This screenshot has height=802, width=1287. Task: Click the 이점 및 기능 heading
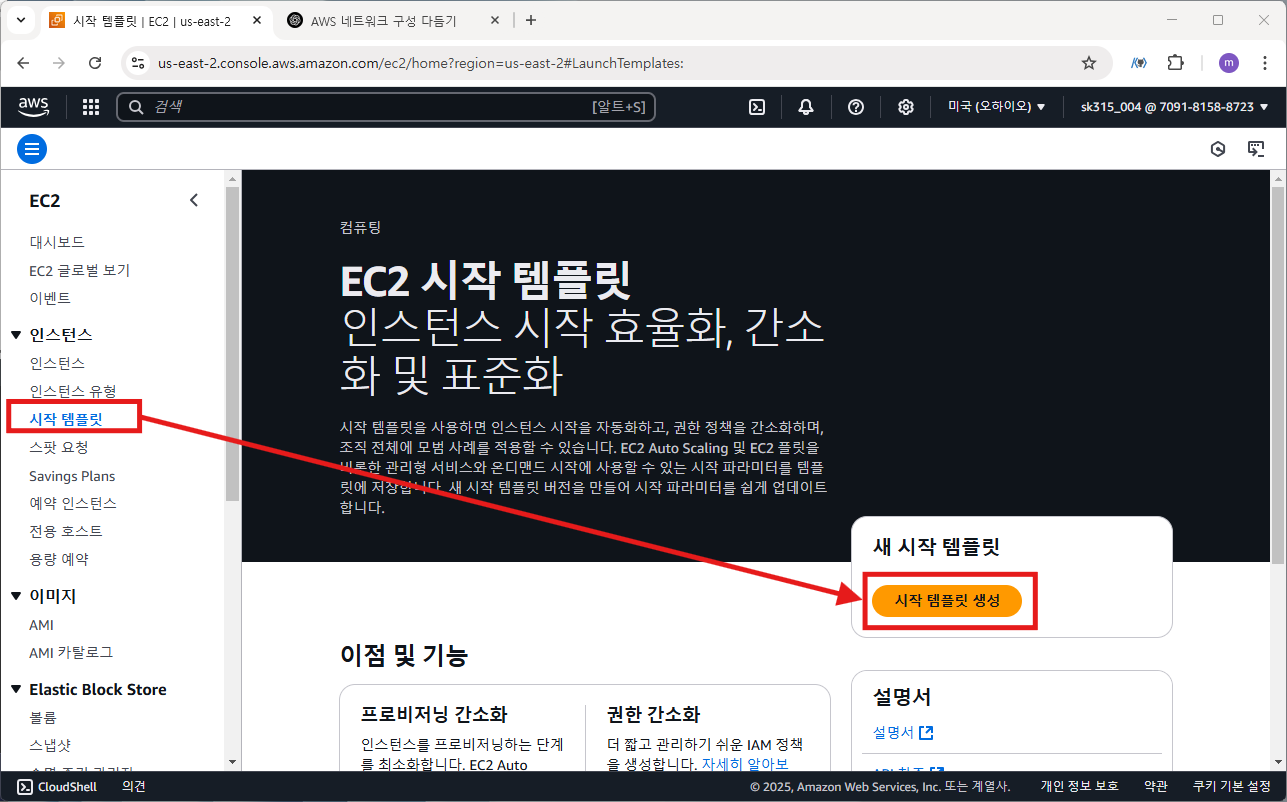coord(404,656)
